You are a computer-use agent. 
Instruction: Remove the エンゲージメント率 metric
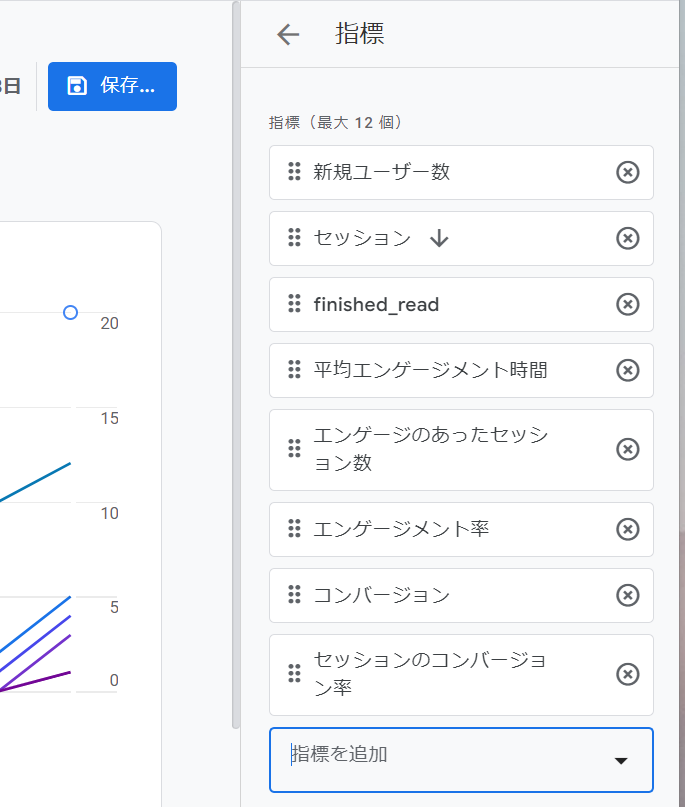click(627, 529)
